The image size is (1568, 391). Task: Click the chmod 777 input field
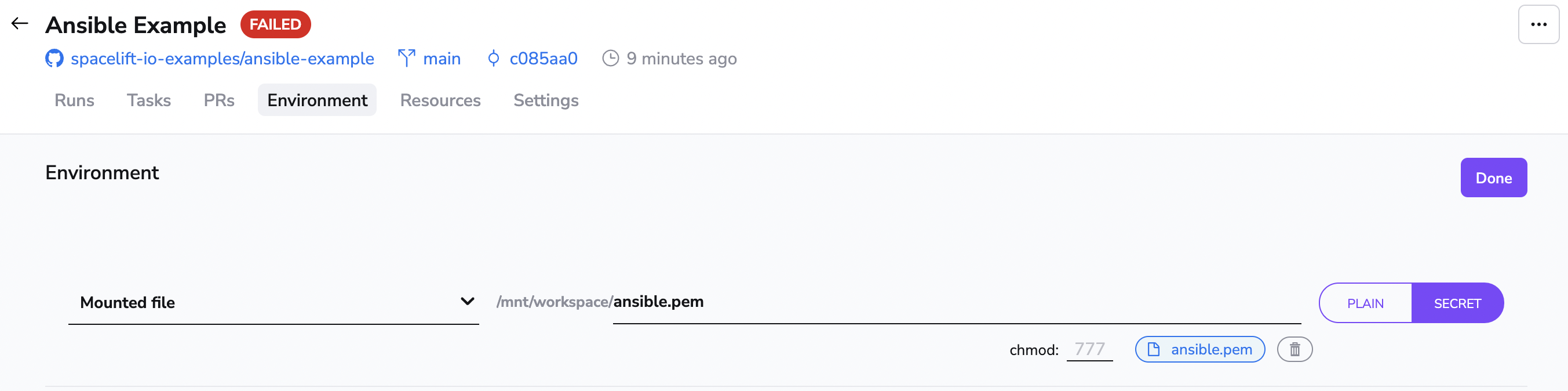click(1089, 349)
